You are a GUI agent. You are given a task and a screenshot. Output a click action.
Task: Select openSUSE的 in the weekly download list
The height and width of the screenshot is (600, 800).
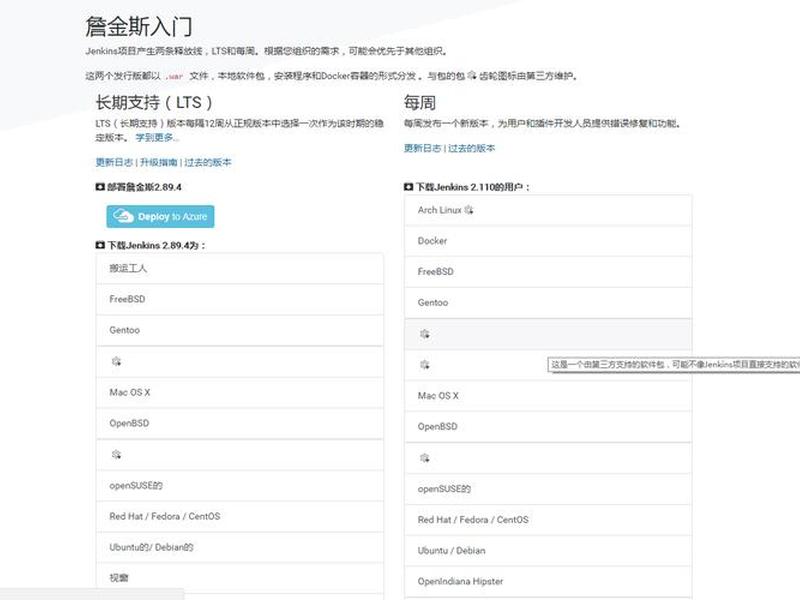click(548, 489)
